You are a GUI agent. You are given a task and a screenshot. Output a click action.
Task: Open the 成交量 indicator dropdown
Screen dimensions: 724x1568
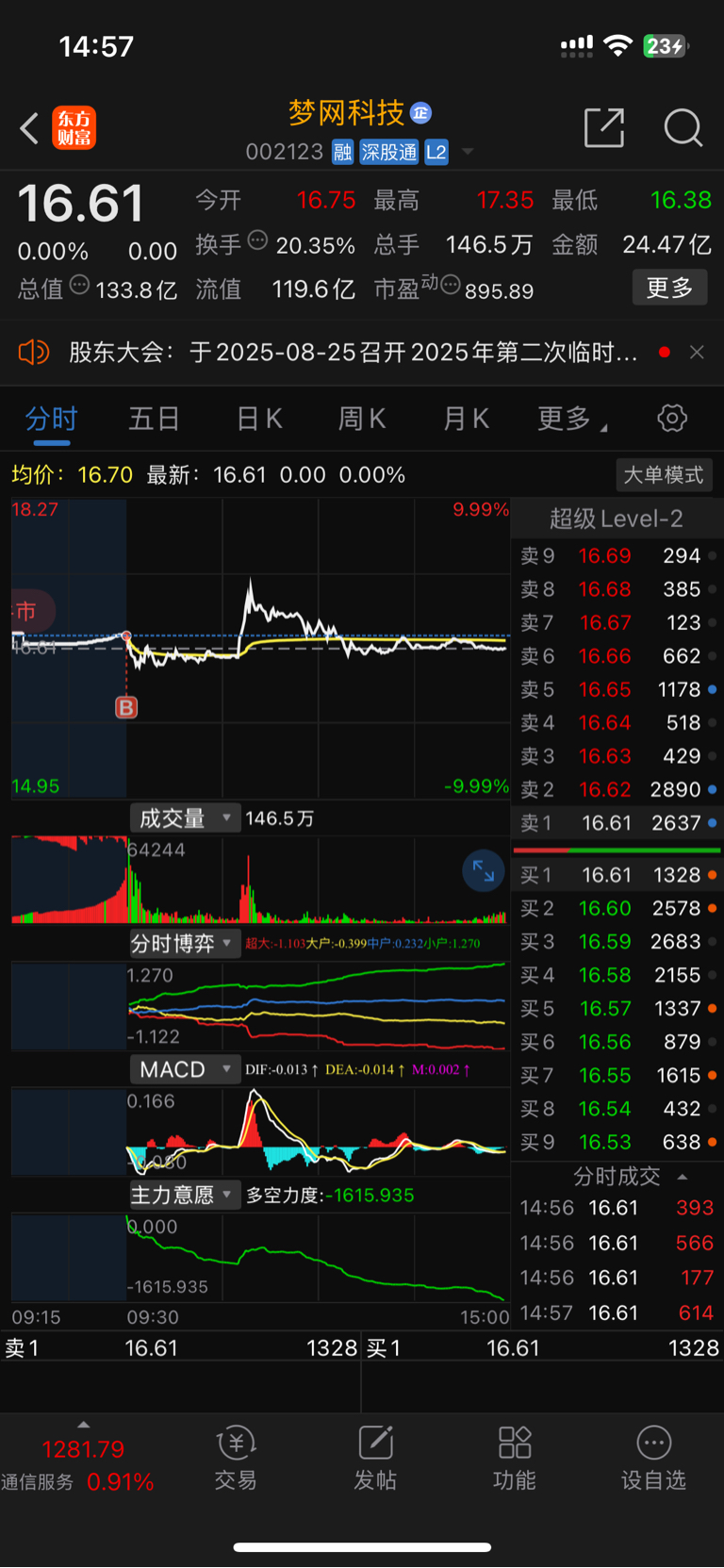pyautogui.click(x=185, y=818)
